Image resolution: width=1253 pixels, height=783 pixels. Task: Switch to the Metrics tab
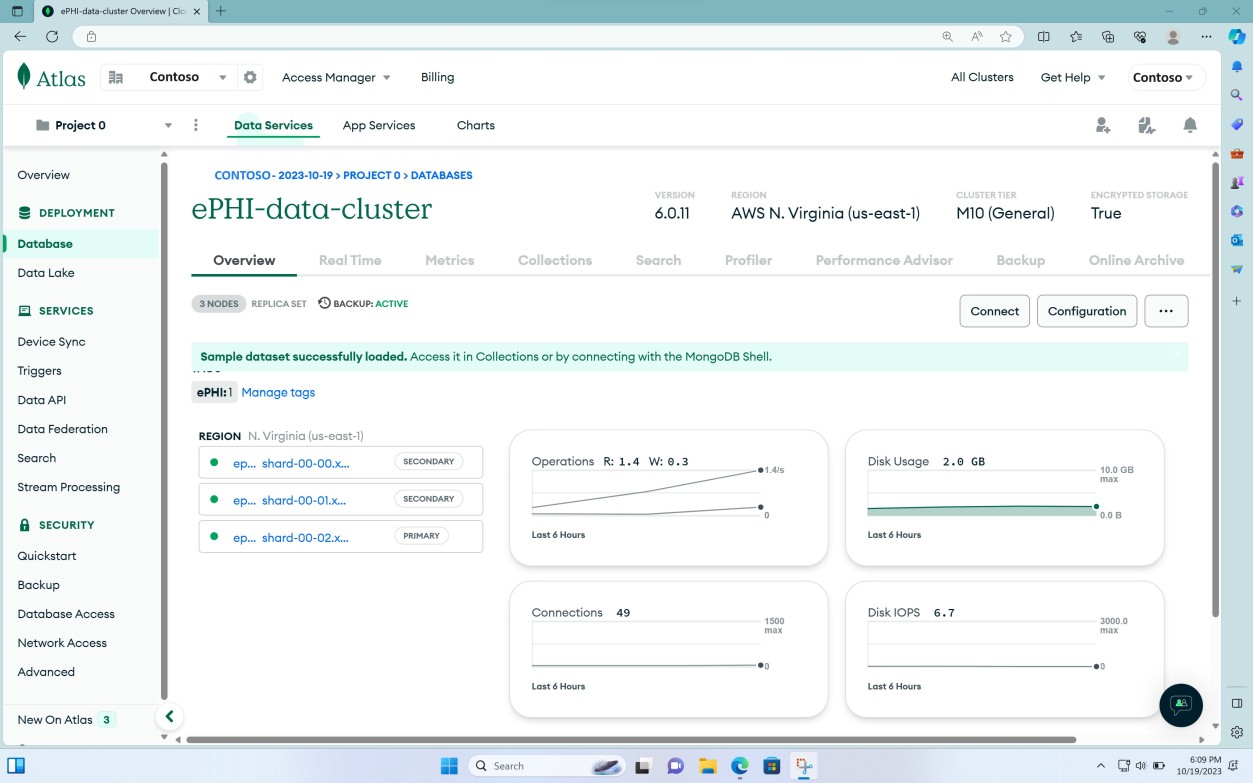(449, 260)
